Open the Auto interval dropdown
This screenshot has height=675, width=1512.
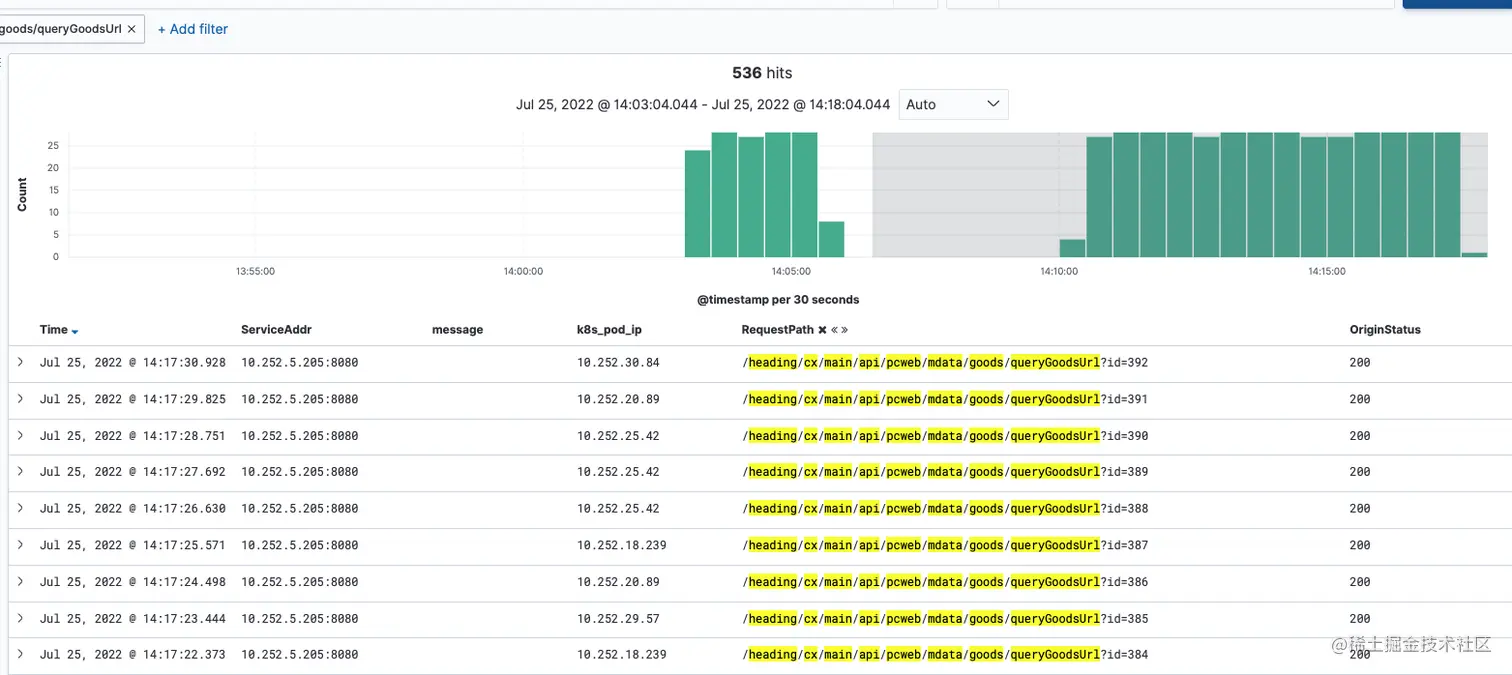coord(953,104)
